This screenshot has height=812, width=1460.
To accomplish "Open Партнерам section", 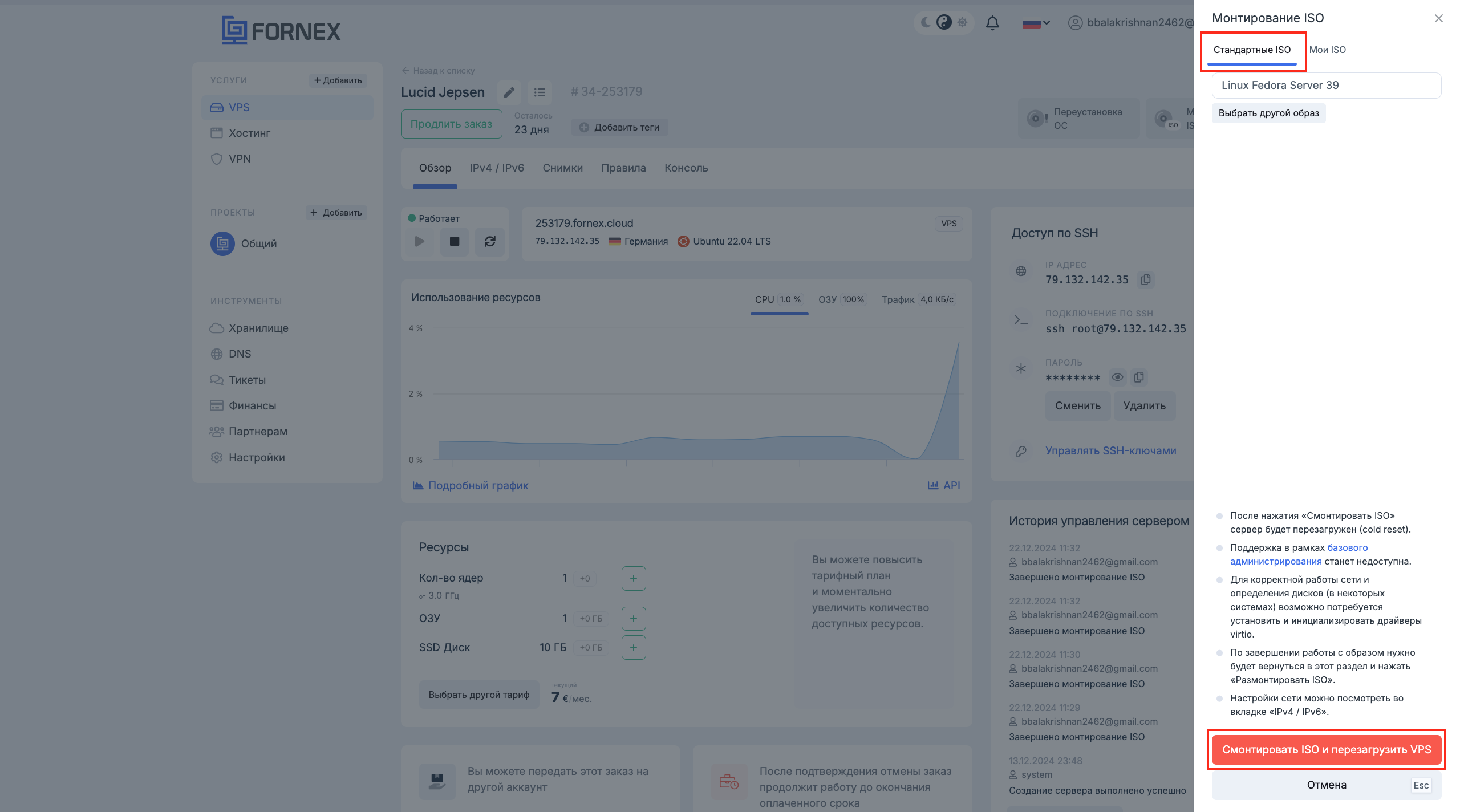I will tap(249, 431).
